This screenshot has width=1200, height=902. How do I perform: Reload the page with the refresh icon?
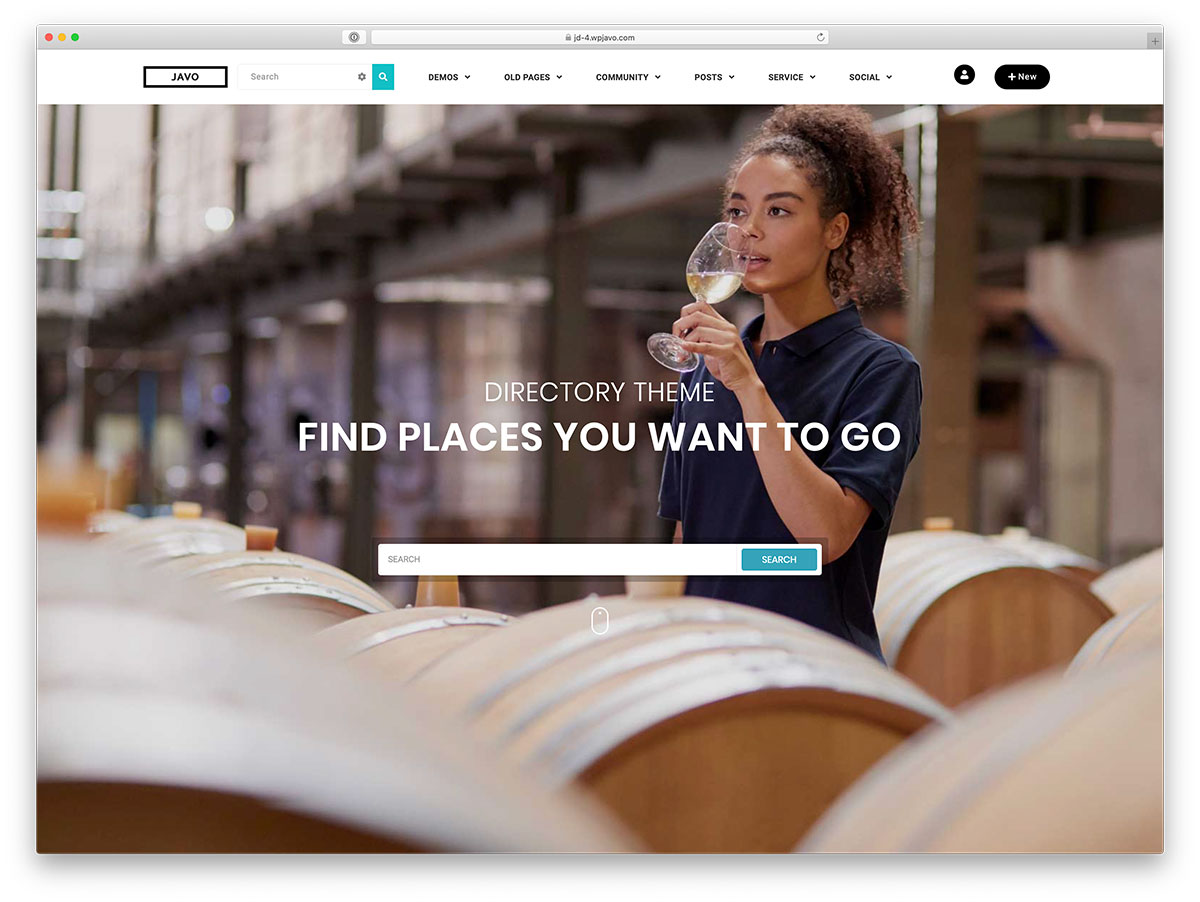coord(820,37)
